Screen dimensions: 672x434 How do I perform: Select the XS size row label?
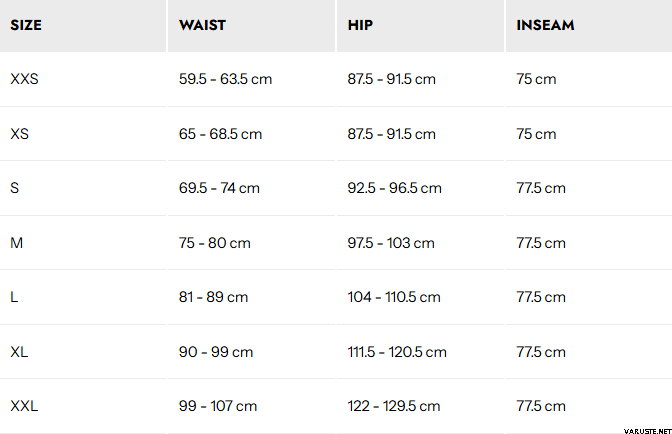(19, 134)
